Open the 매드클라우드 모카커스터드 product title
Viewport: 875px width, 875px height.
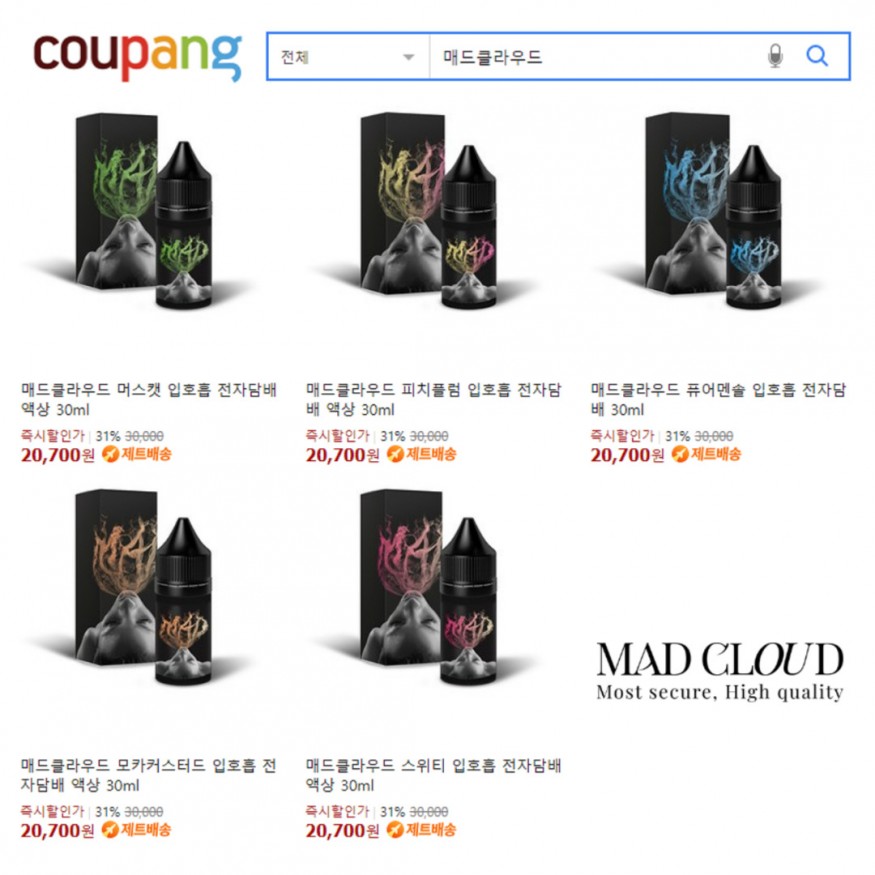[148, 775]
